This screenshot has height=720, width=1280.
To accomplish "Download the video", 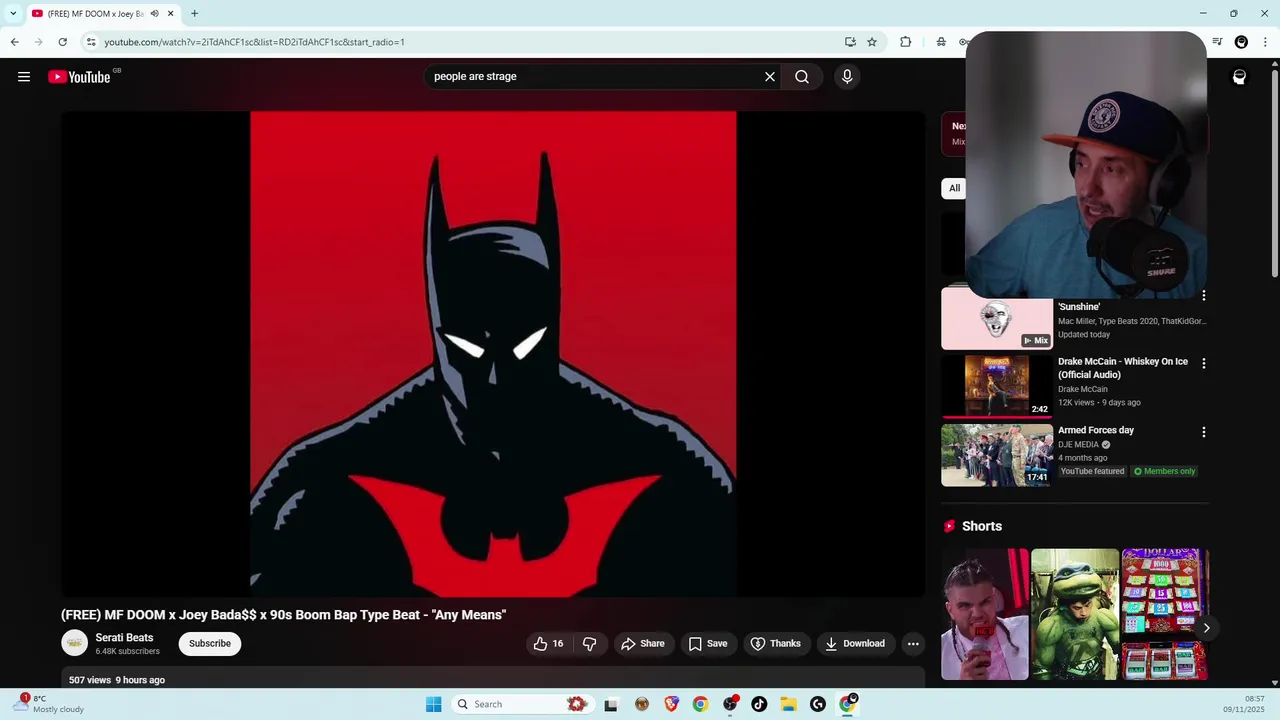I will coord(855,644).
